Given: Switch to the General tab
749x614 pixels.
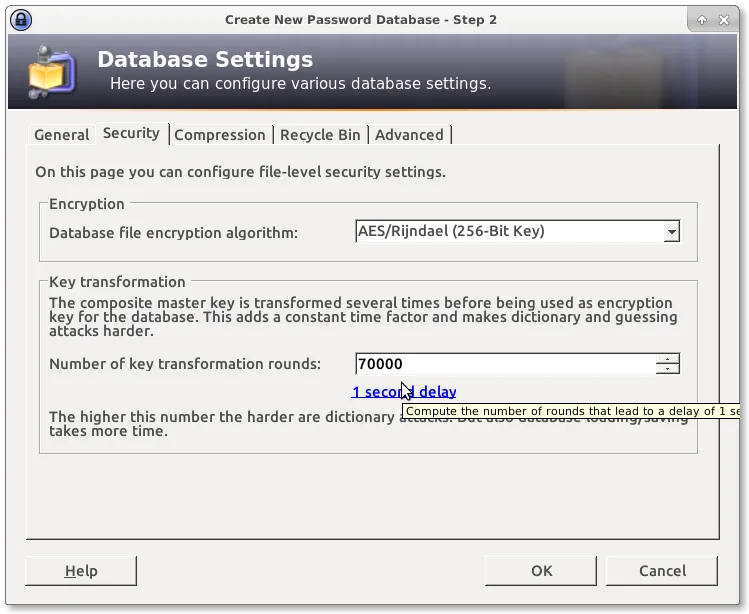Looking at the screenshot, I should point(61,135).
